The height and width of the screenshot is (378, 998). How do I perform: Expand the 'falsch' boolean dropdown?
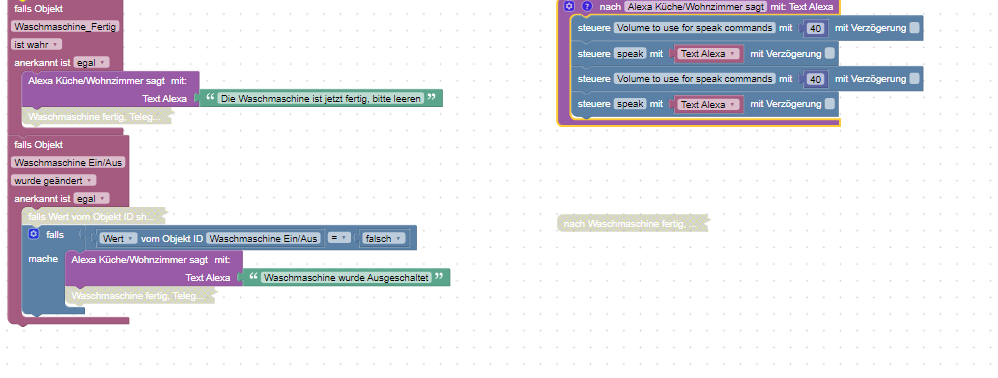383,238
